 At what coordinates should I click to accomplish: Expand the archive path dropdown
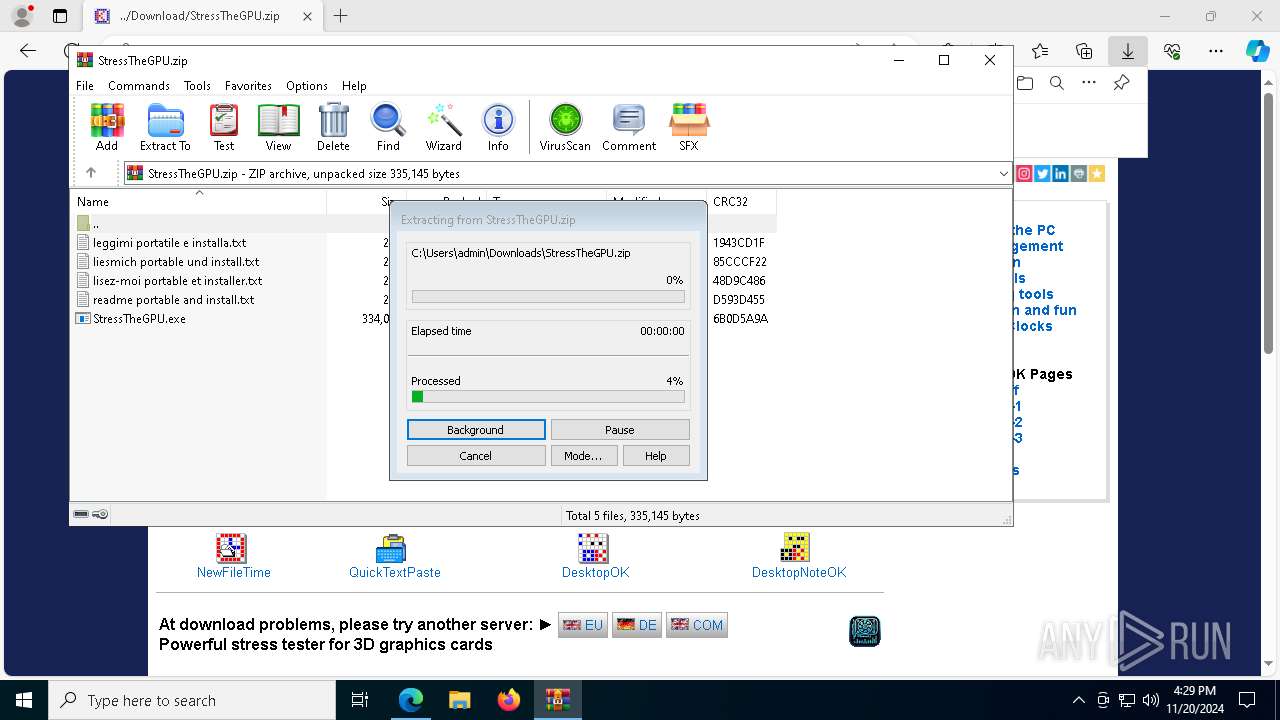[x=1003, y=174]
